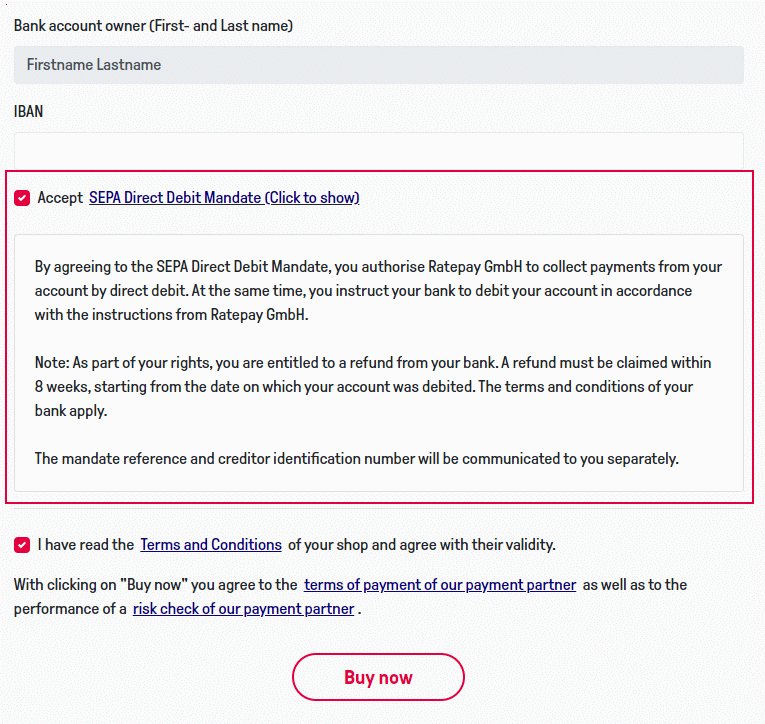Image resolution: width=765 pixels, height=724 pixels.
Task: Uncheck the Accept SEPA mandate checkbox
Action: click(22, 198)
